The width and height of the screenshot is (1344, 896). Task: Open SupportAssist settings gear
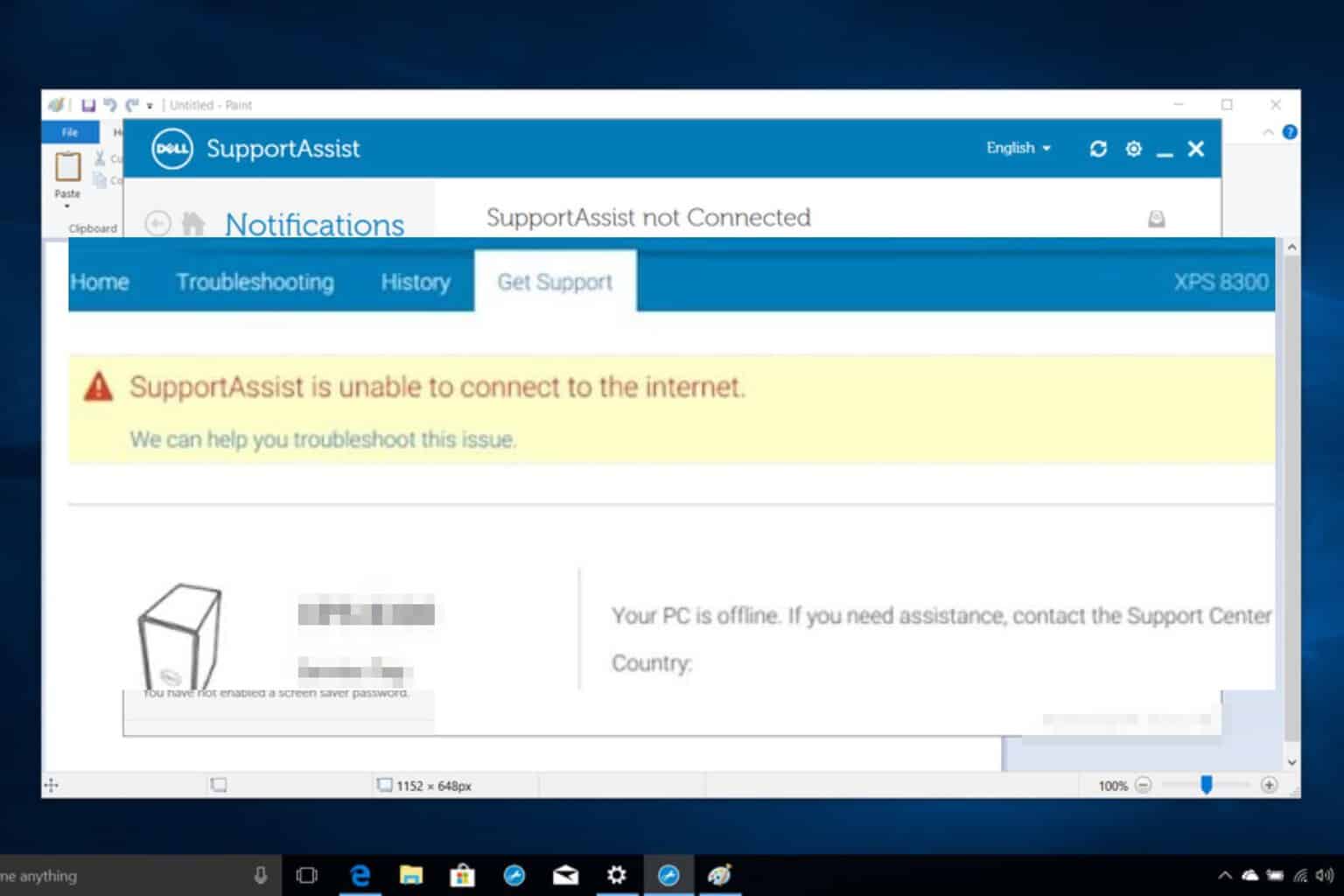pyautogui.click(x=1133, y=149)
